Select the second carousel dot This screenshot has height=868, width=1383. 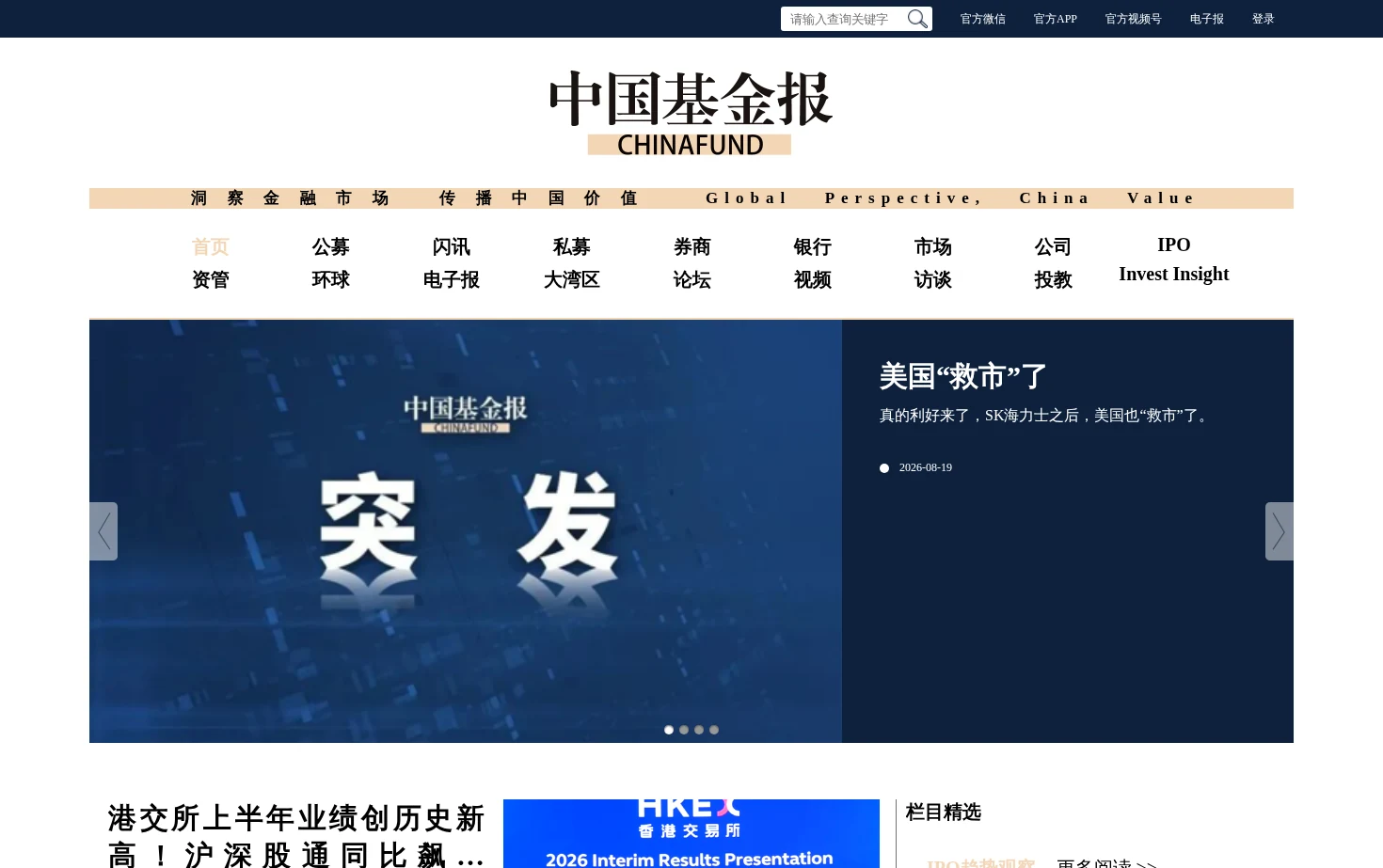[x=684, y=730]
